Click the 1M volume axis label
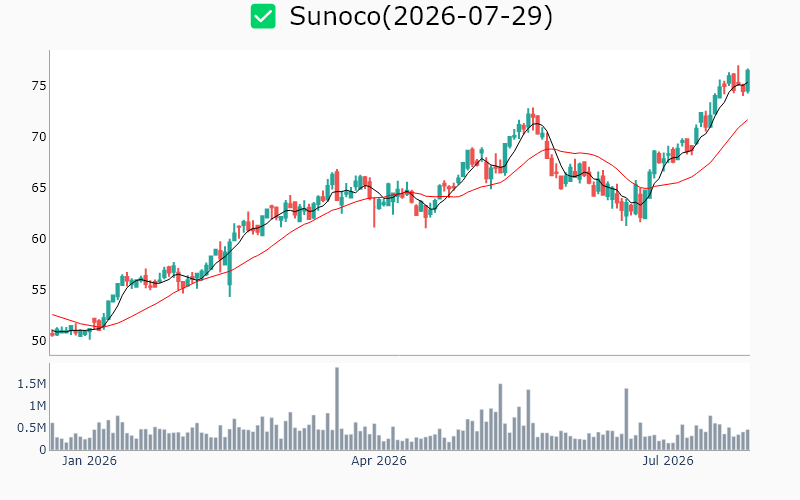800x500 pixels. (x=37, y=406)
